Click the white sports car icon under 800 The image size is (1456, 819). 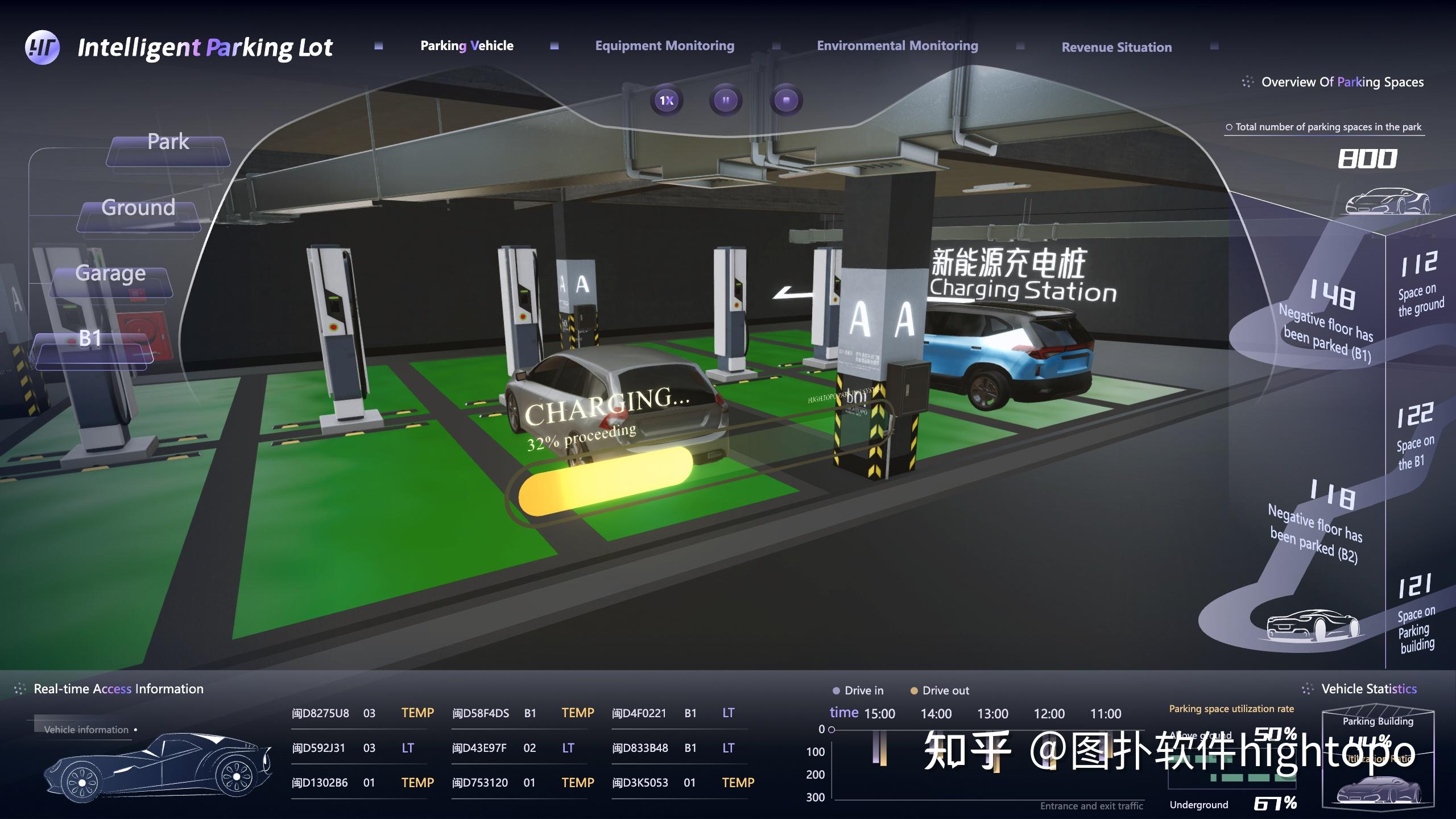[x=1387, y=201]
